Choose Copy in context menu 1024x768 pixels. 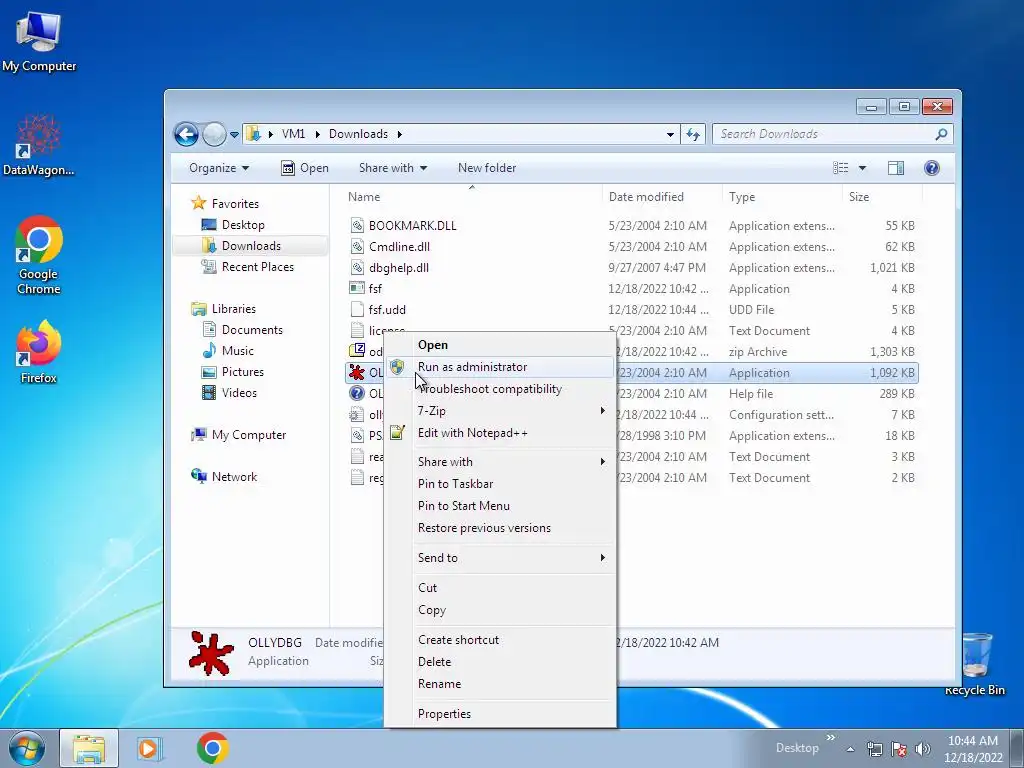[x=432, y=610]
